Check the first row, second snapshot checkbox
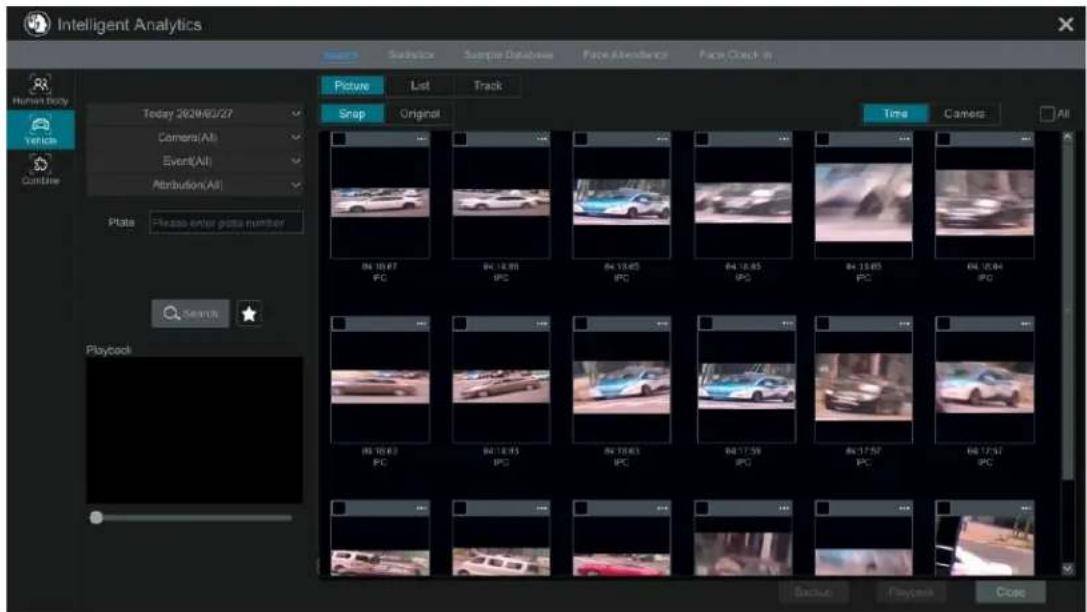This screenshot has width=1087, height=612. (460, 139)
